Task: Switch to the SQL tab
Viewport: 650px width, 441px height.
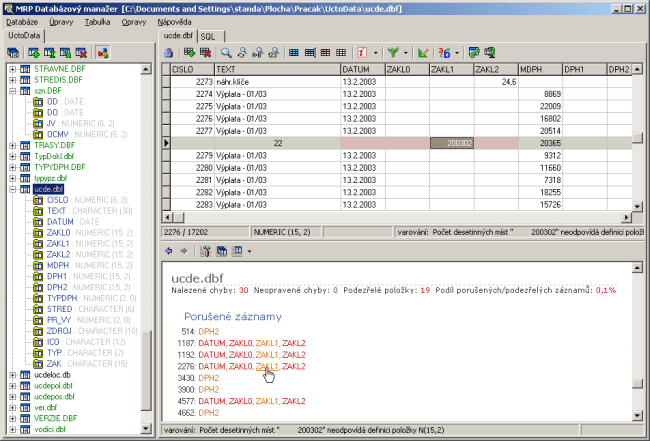Action: coord(208,35)
